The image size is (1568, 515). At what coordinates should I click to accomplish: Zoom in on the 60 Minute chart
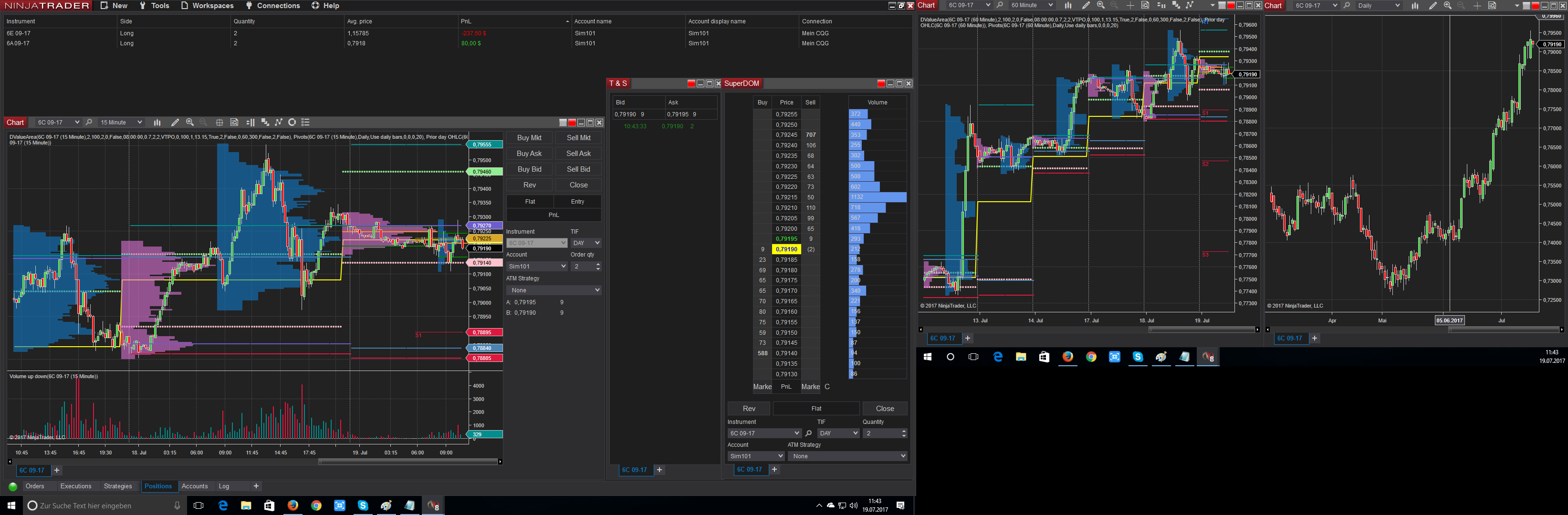[x=1100, y=5]
